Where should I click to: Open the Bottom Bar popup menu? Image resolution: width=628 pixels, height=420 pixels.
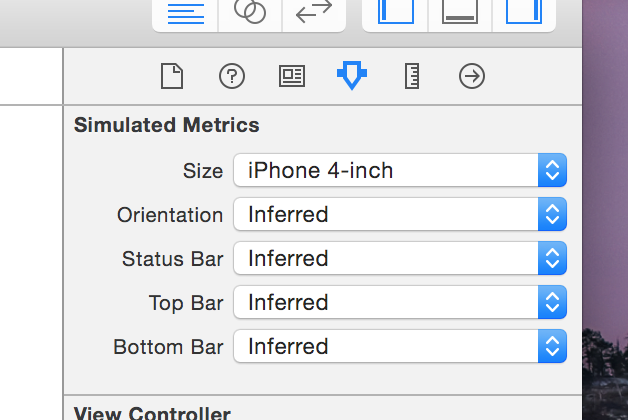[400, 347]
